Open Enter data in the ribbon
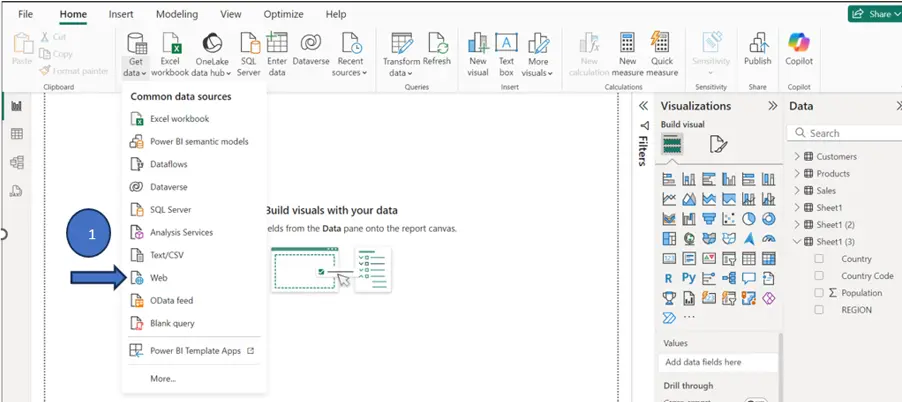The image size is (902, 402). point(277,54)
